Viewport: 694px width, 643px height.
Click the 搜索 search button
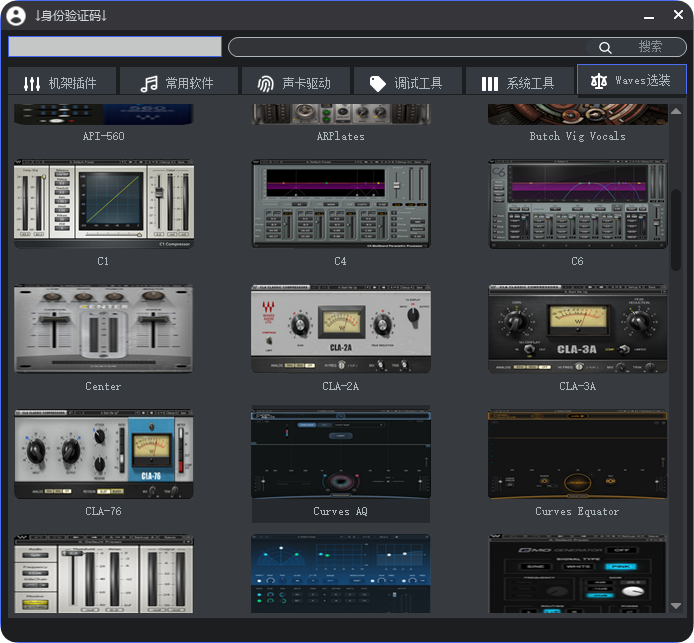650,47
